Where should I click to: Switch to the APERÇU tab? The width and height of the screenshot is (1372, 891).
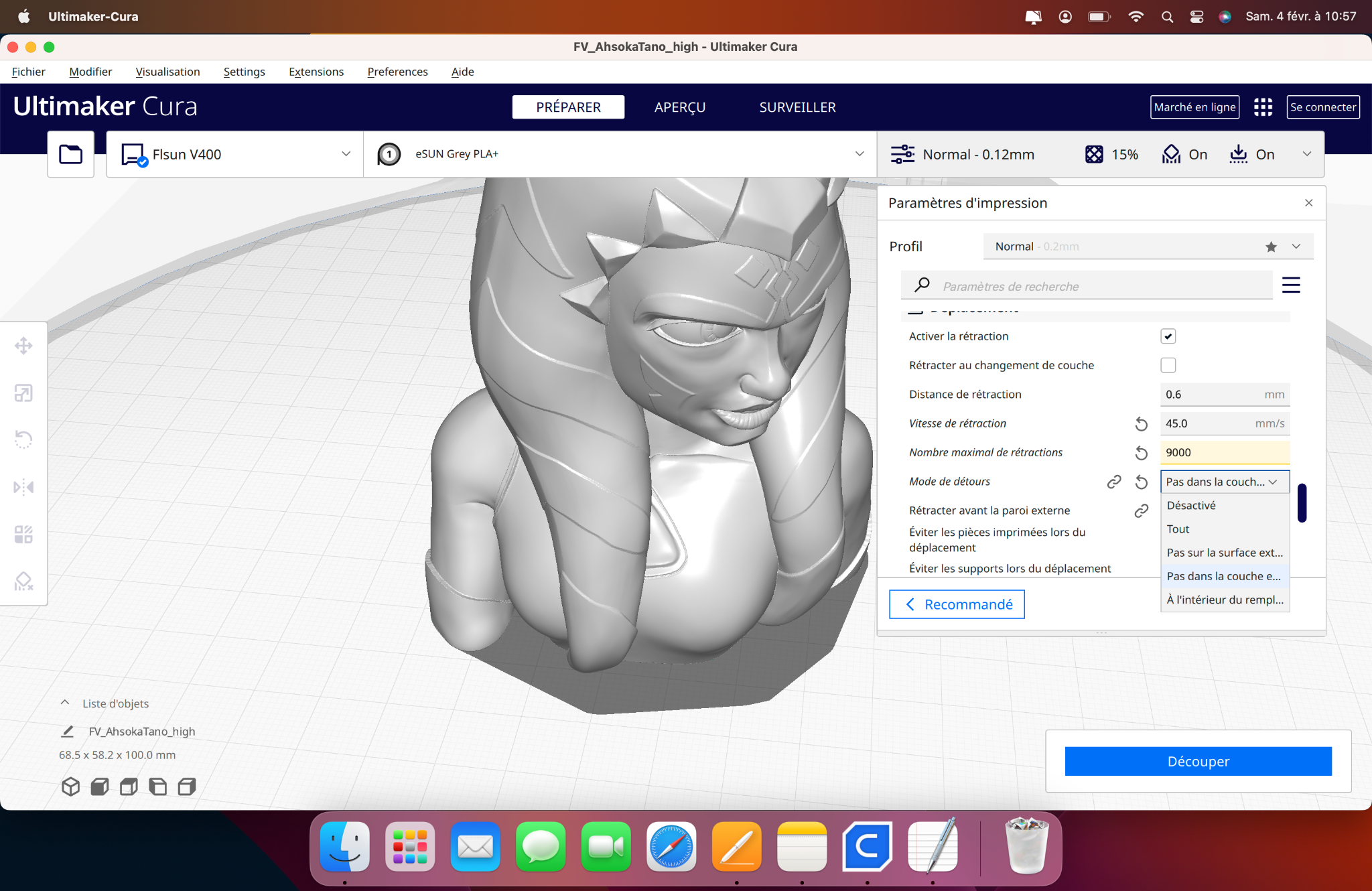click(x=679, y=107)
